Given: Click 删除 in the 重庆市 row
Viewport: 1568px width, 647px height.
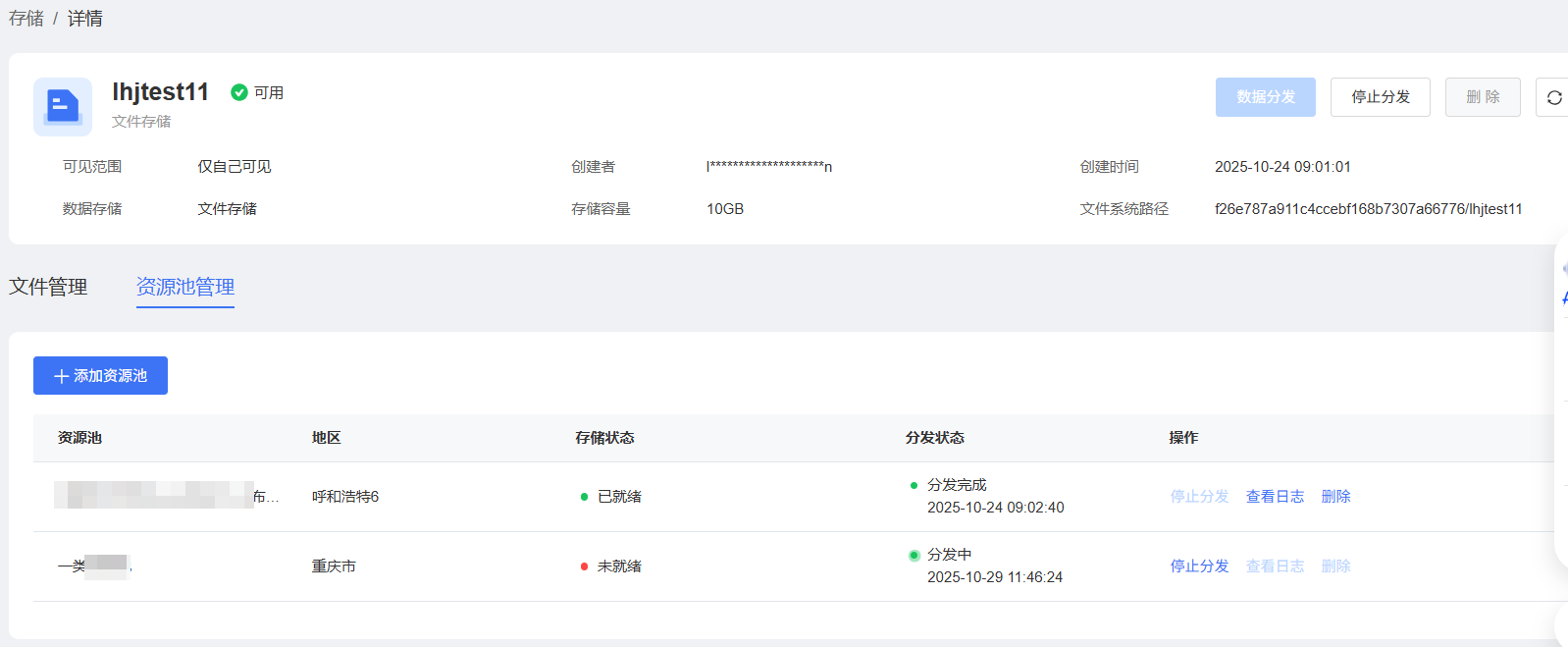Looking at the screenshot, I should [1335, 566].
